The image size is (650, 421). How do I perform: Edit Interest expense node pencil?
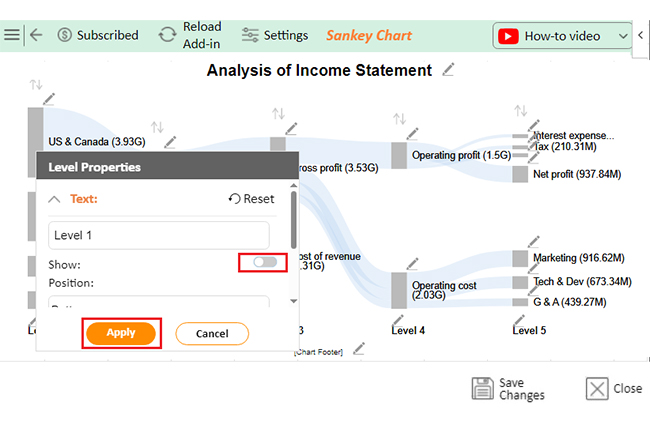pyautogui.click(x=534, y=125)
